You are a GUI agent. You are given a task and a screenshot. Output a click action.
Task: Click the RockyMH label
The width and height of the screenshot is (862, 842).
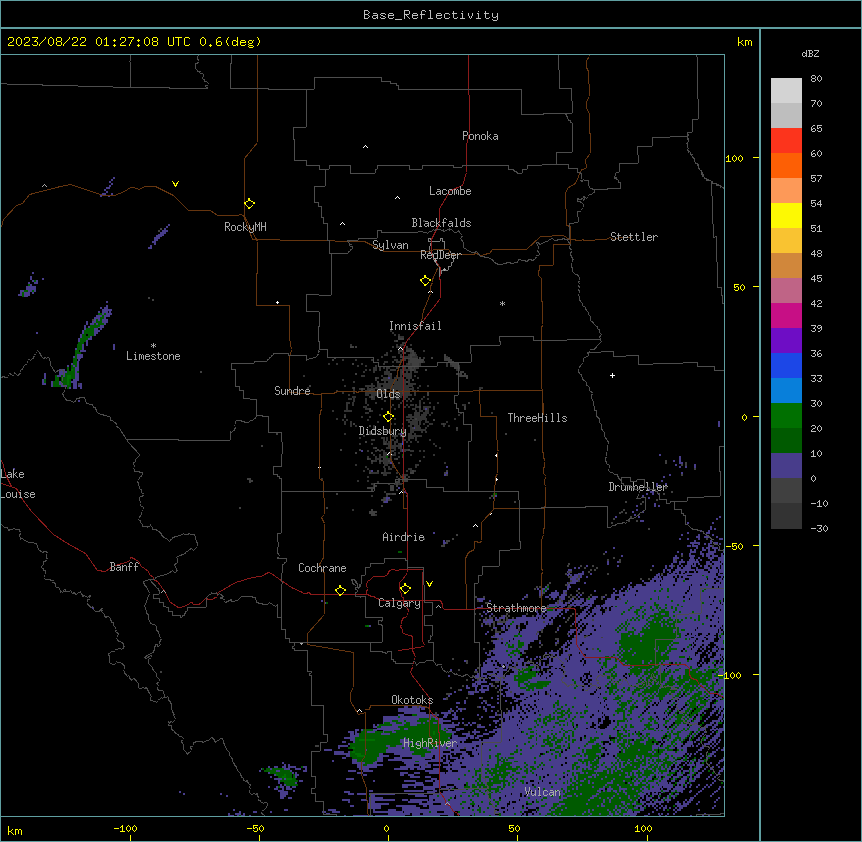click(x=245, y=227)
